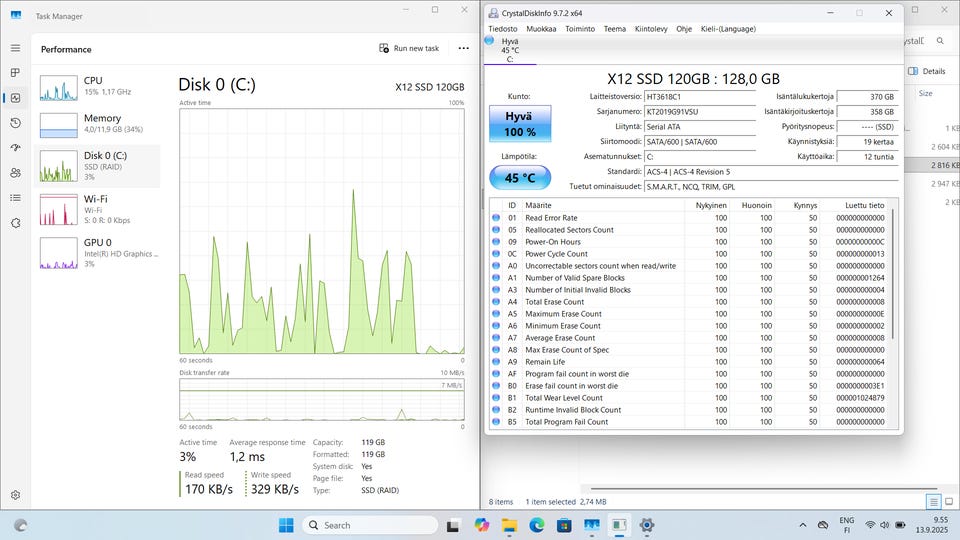Click the Siirtomoodi SATA/600 field
This screenshot has width=960, height=540.
(700, 141)
